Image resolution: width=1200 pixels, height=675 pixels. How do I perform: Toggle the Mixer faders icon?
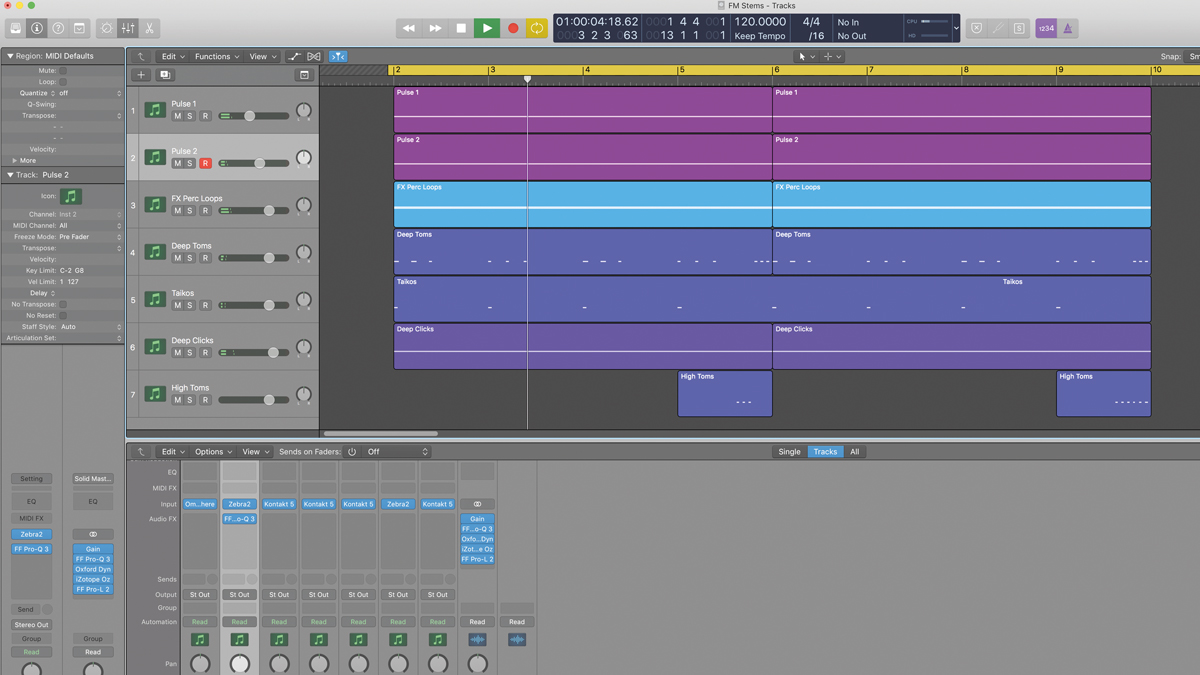coord(128,29)
